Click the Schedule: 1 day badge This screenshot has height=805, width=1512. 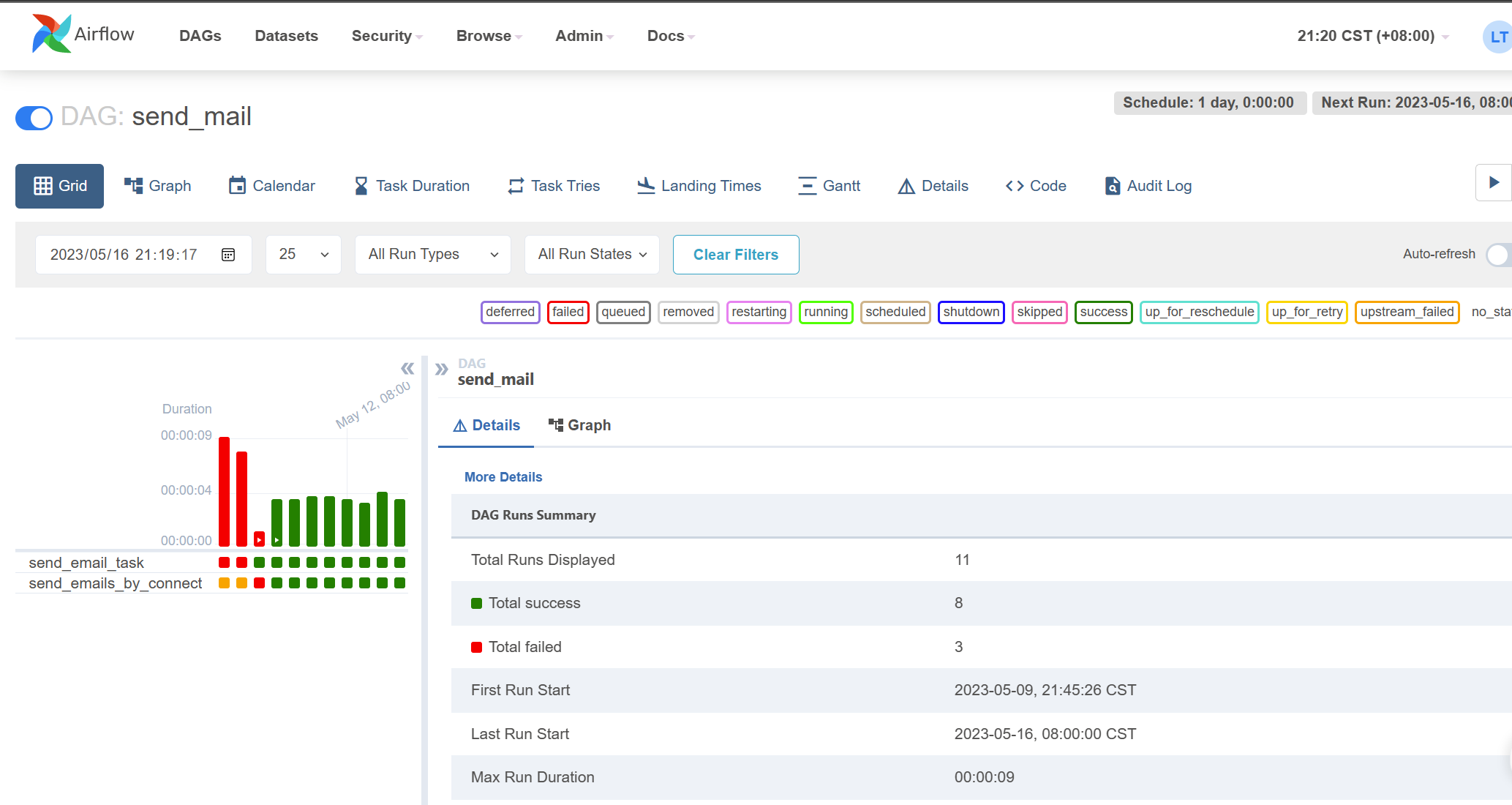pyautogui.click(x=1209, y=102)
